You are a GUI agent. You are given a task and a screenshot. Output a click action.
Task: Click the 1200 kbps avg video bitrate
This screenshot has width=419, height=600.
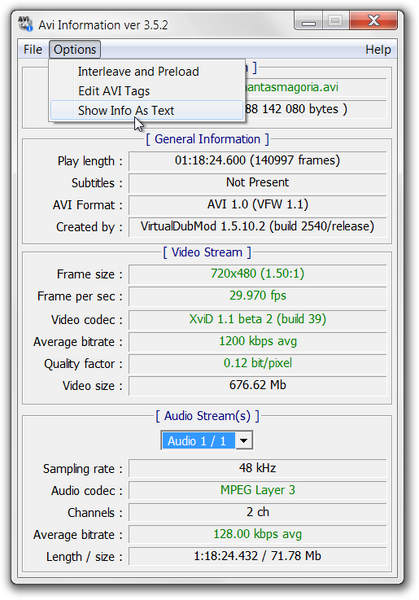click(258, 341)
